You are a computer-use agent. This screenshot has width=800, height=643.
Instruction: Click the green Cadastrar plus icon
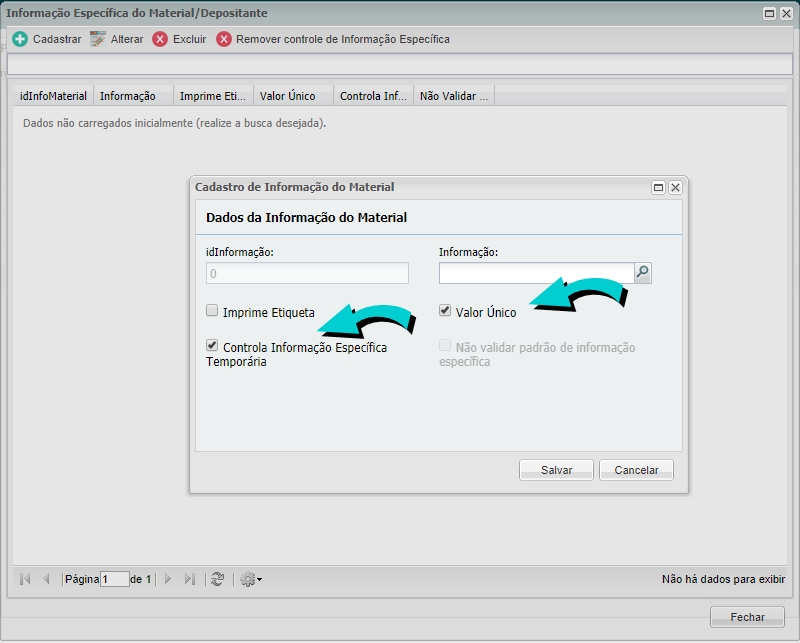(20, 39)
